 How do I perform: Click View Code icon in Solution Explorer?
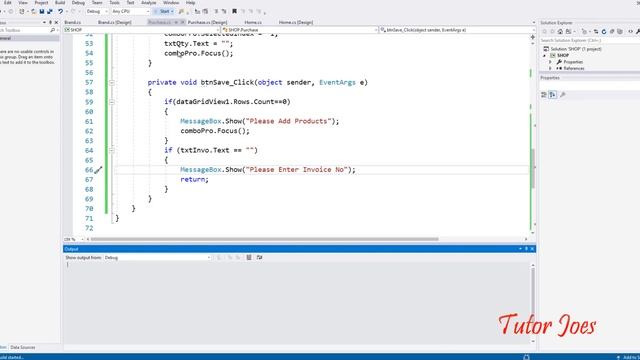pyautogui.click(x=630, y=31)
